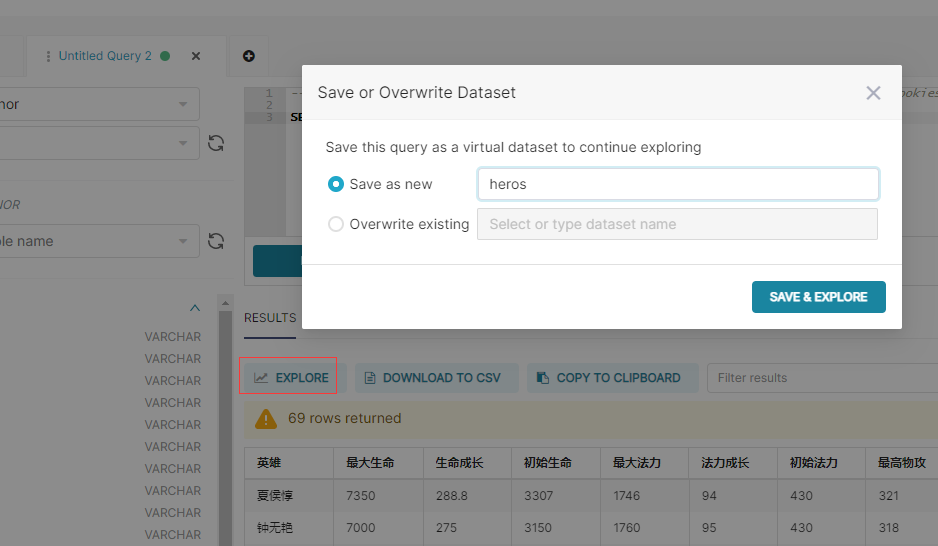Click the clipboard icon in Copy to Clipboard
This screenshot has width=938, height=546.
[x=543, y=378]
